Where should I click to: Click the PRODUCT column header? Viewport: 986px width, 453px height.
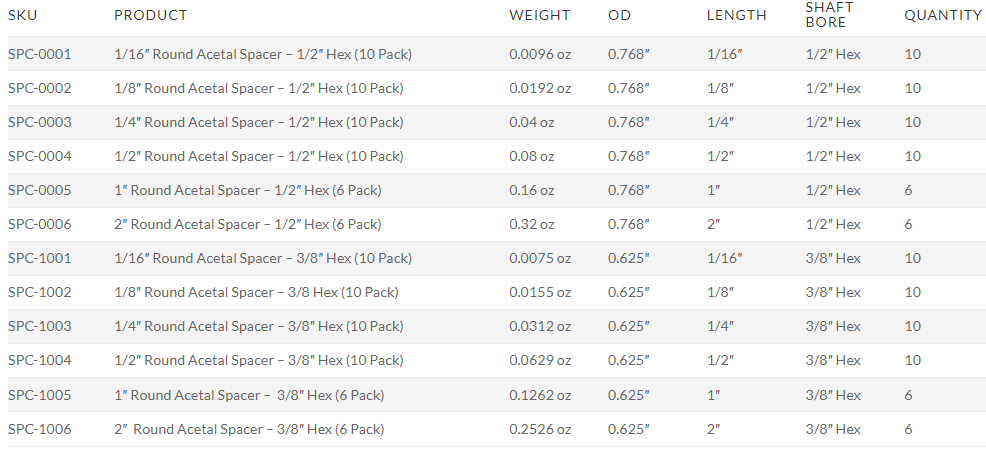150,15
